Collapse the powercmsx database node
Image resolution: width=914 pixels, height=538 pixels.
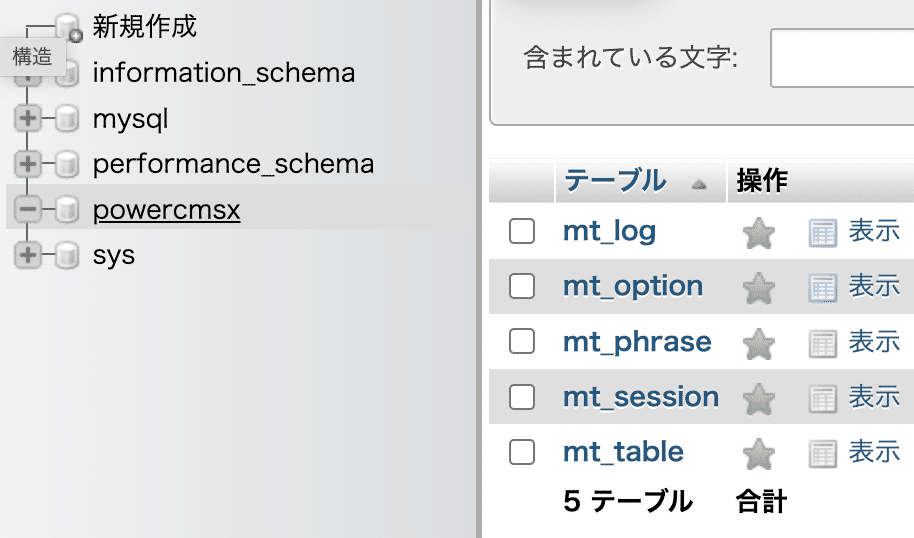(x=27, y=209)
